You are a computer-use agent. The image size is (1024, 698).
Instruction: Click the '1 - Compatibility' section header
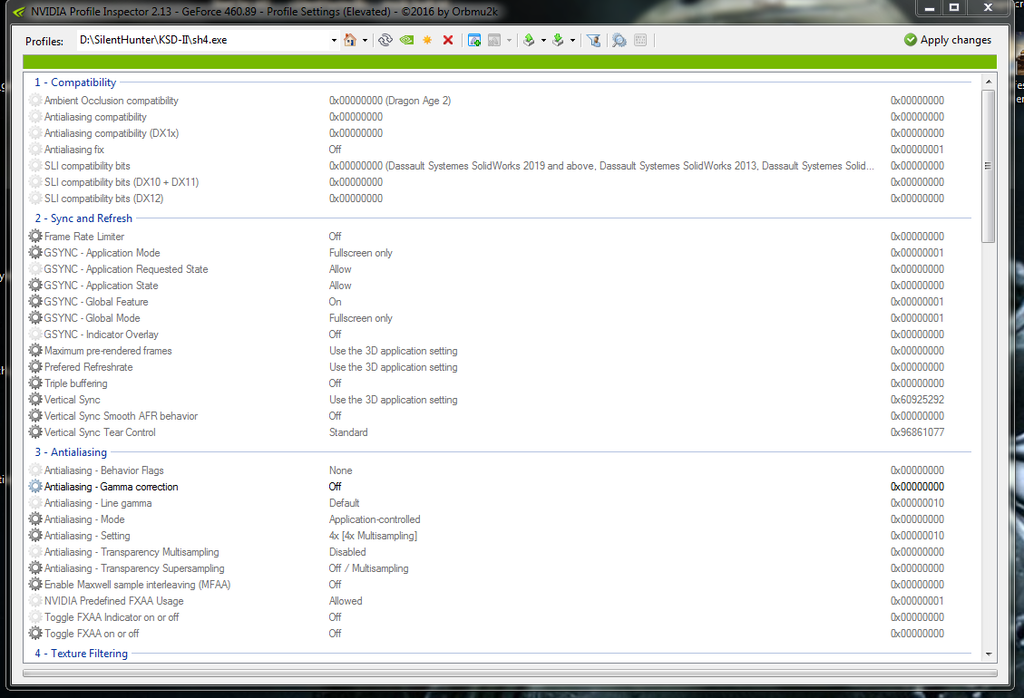[75, 82]
